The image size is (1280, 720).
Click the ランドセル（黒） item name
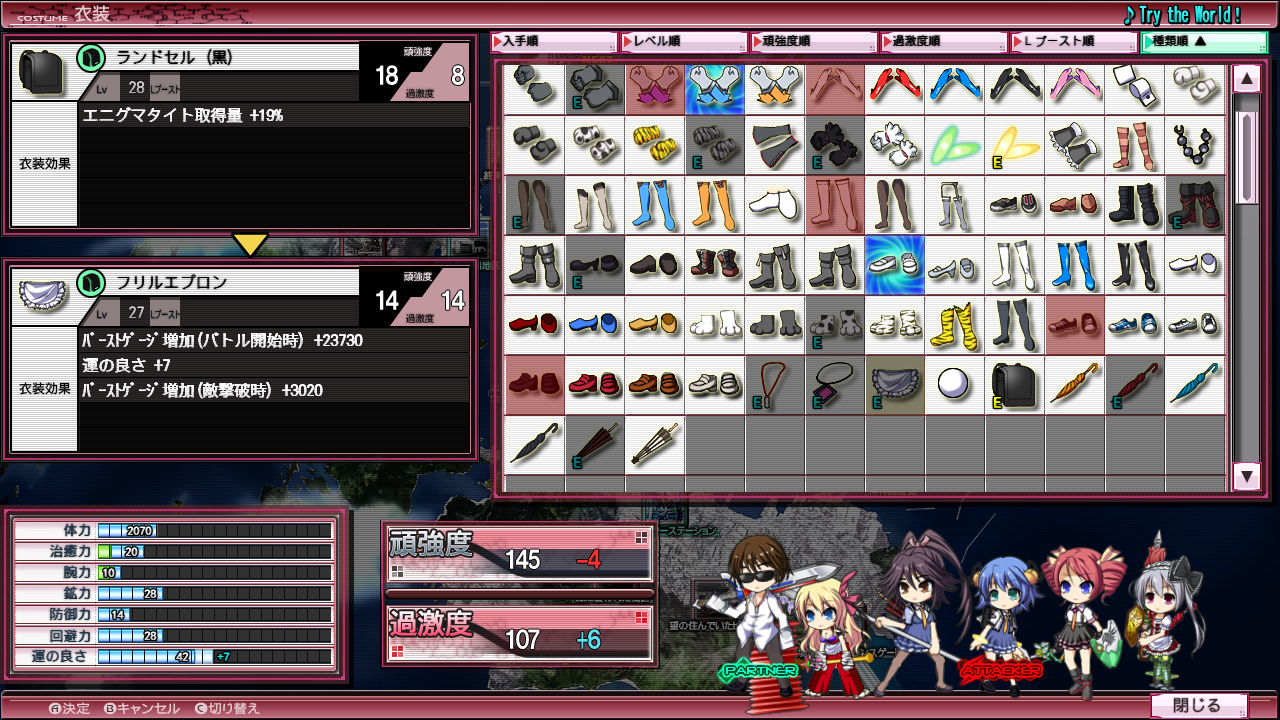click(x=174, y=57)
